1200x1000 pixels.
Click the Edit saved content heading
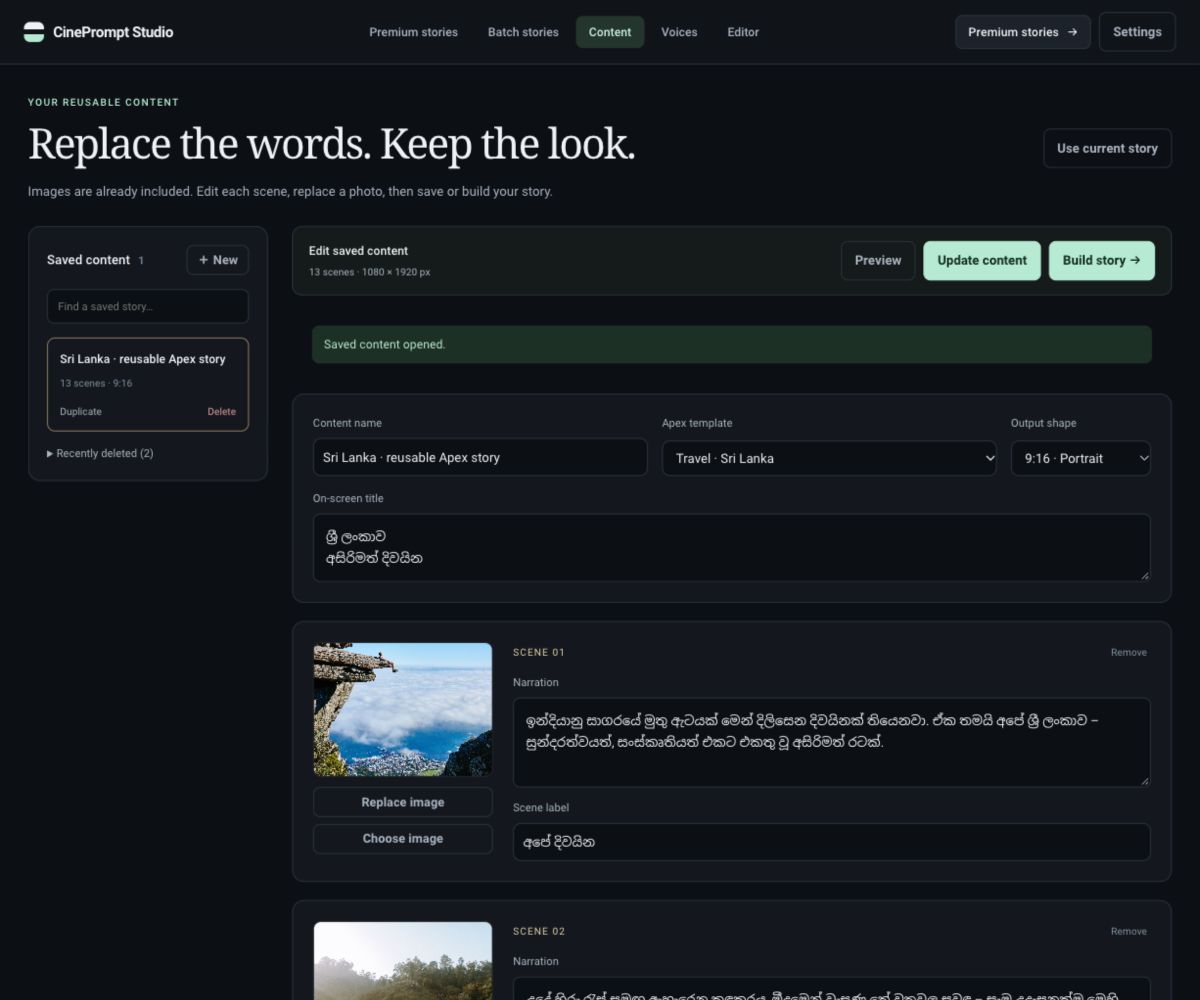(x=358, y=251)
